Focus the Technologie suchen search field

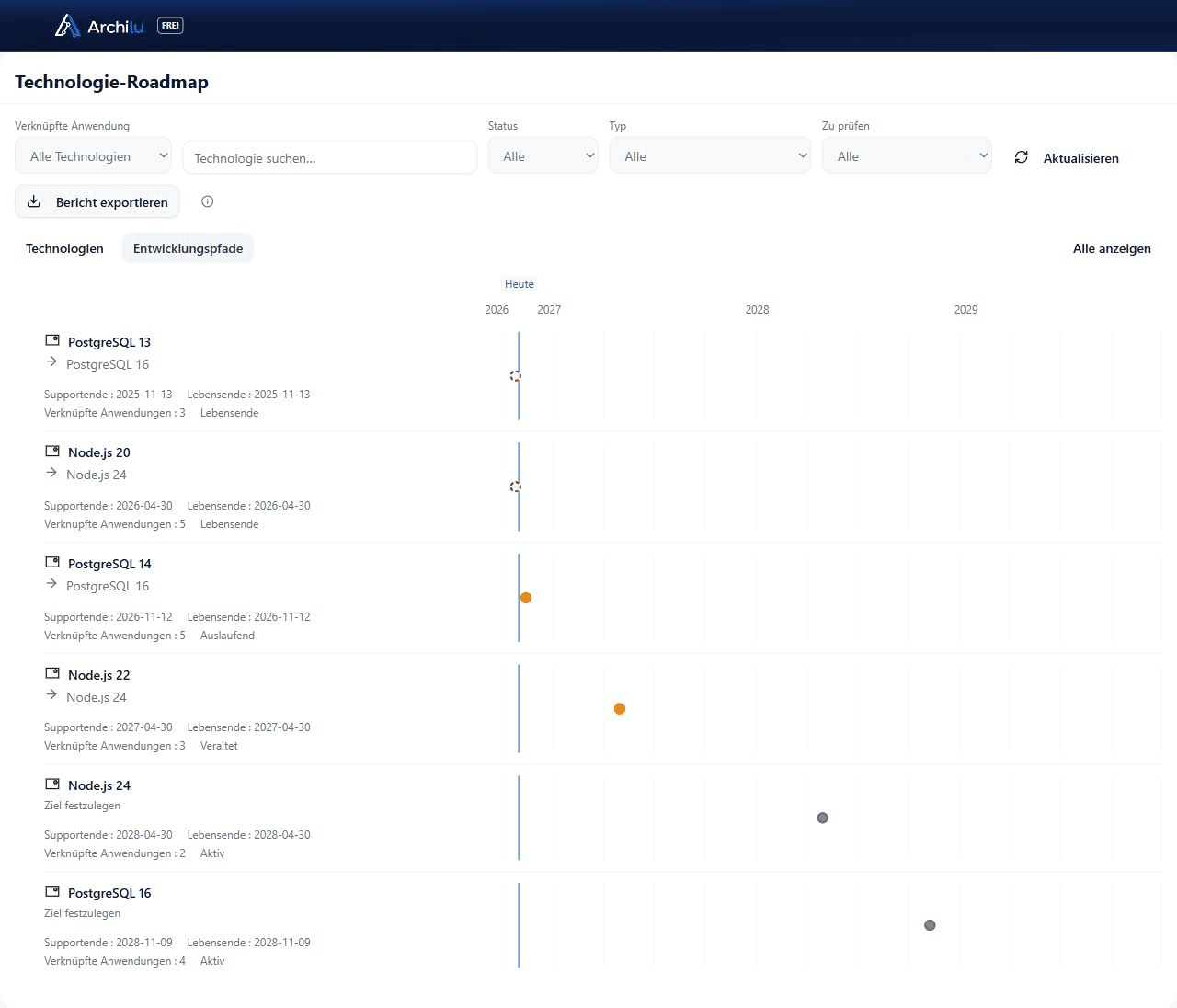(x=330, y=157)
